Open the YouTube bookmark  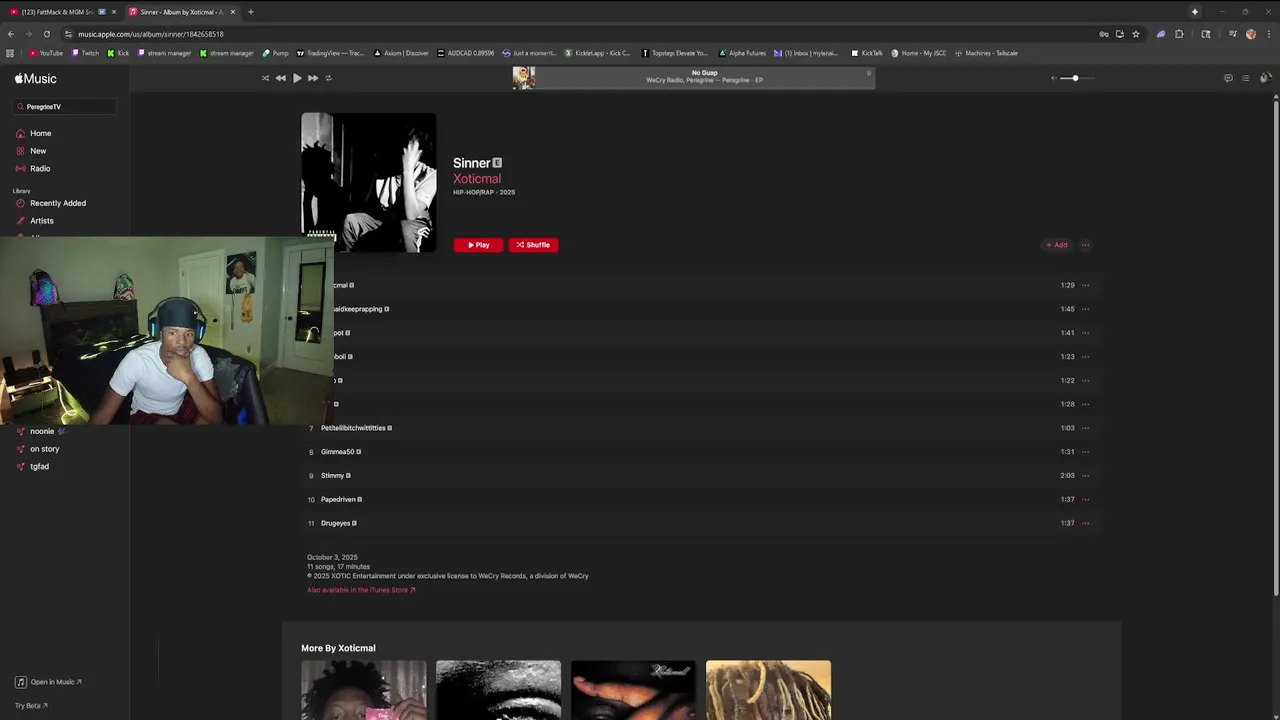pyautogui.click(x=46, y=53)
